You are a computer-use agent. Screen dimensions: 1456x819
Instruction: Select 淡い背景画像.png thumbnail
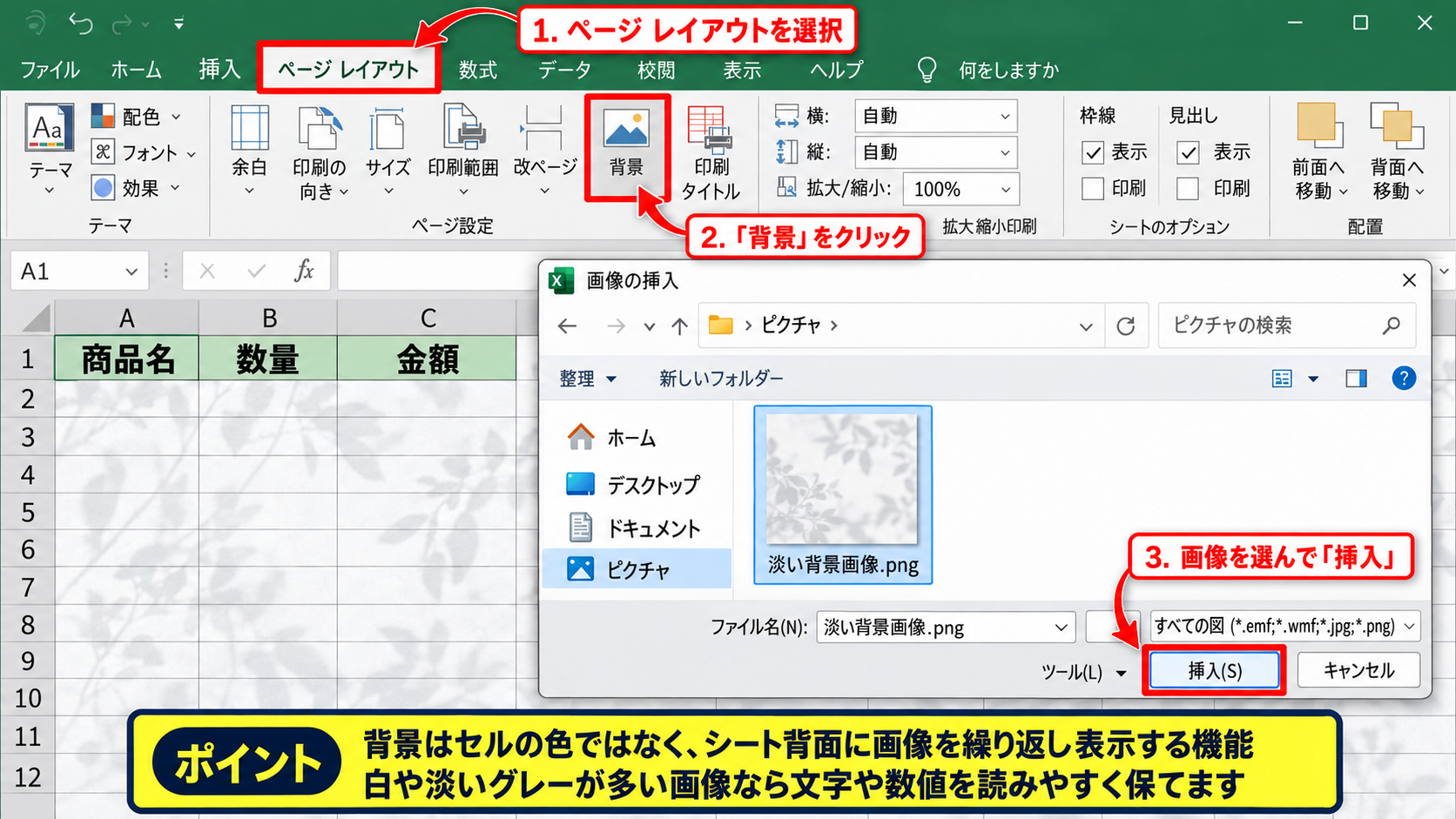pyautogui.click(x=842, y=494)
